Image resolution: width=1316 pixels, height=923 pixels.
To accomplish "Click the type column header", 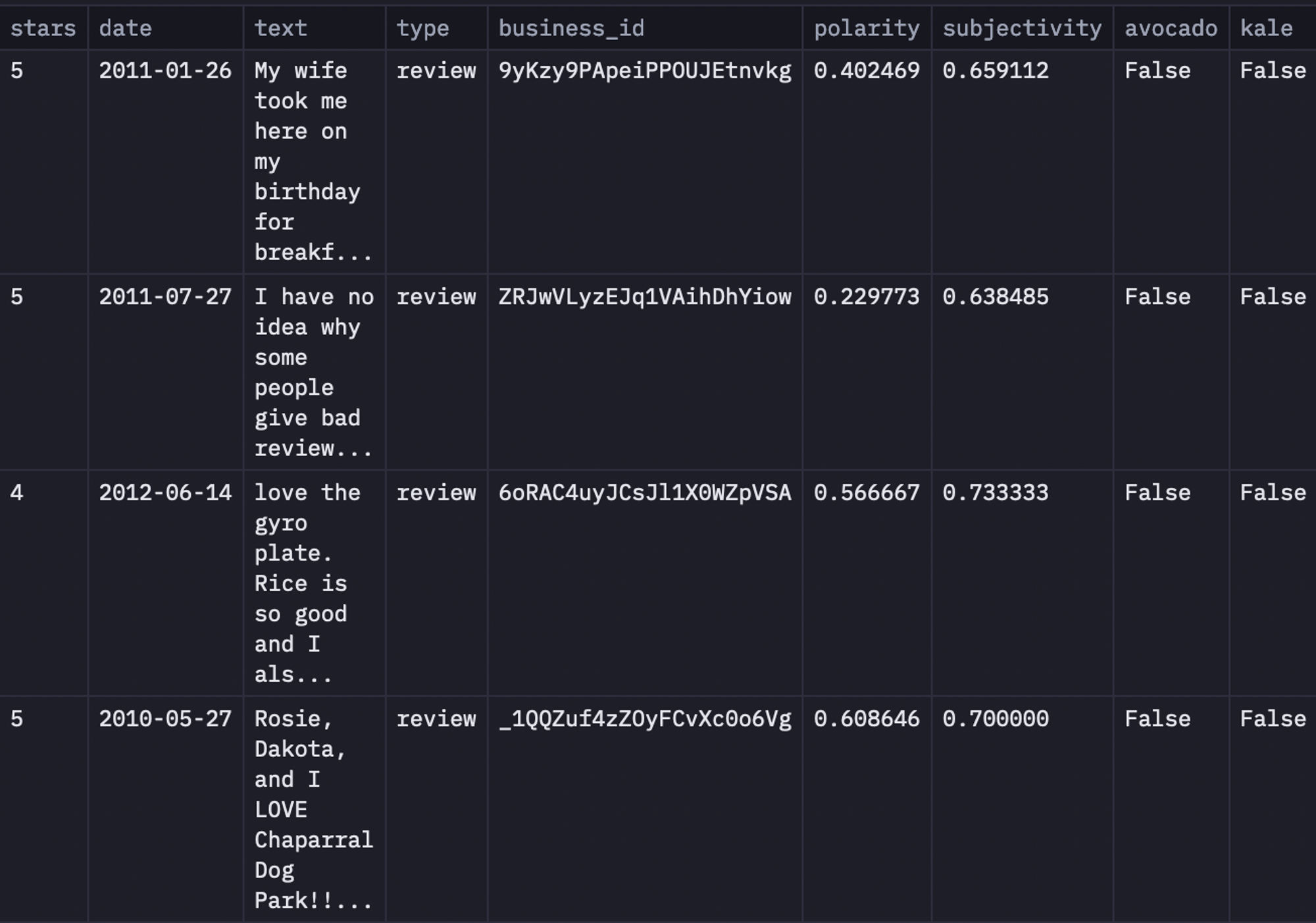I will [436, 28].
